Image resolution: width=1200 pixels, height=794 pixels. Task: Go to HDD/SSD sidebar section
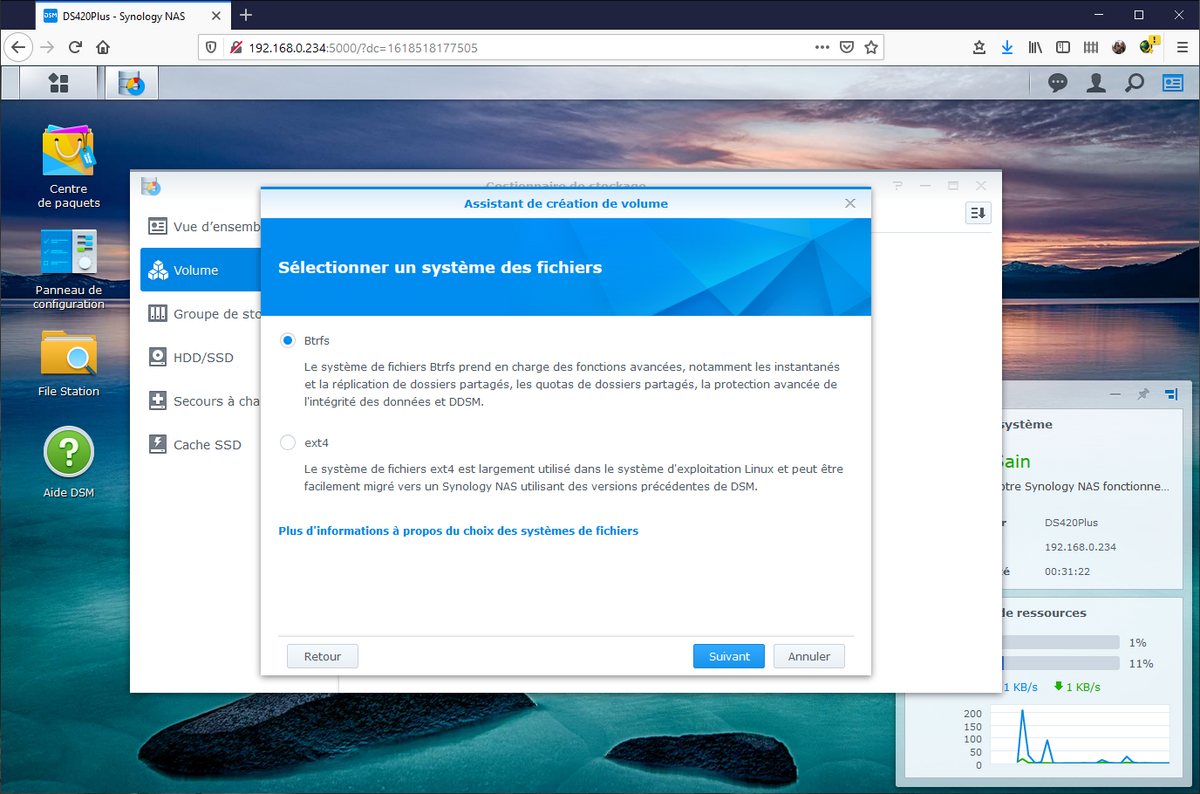pos(200,357)
